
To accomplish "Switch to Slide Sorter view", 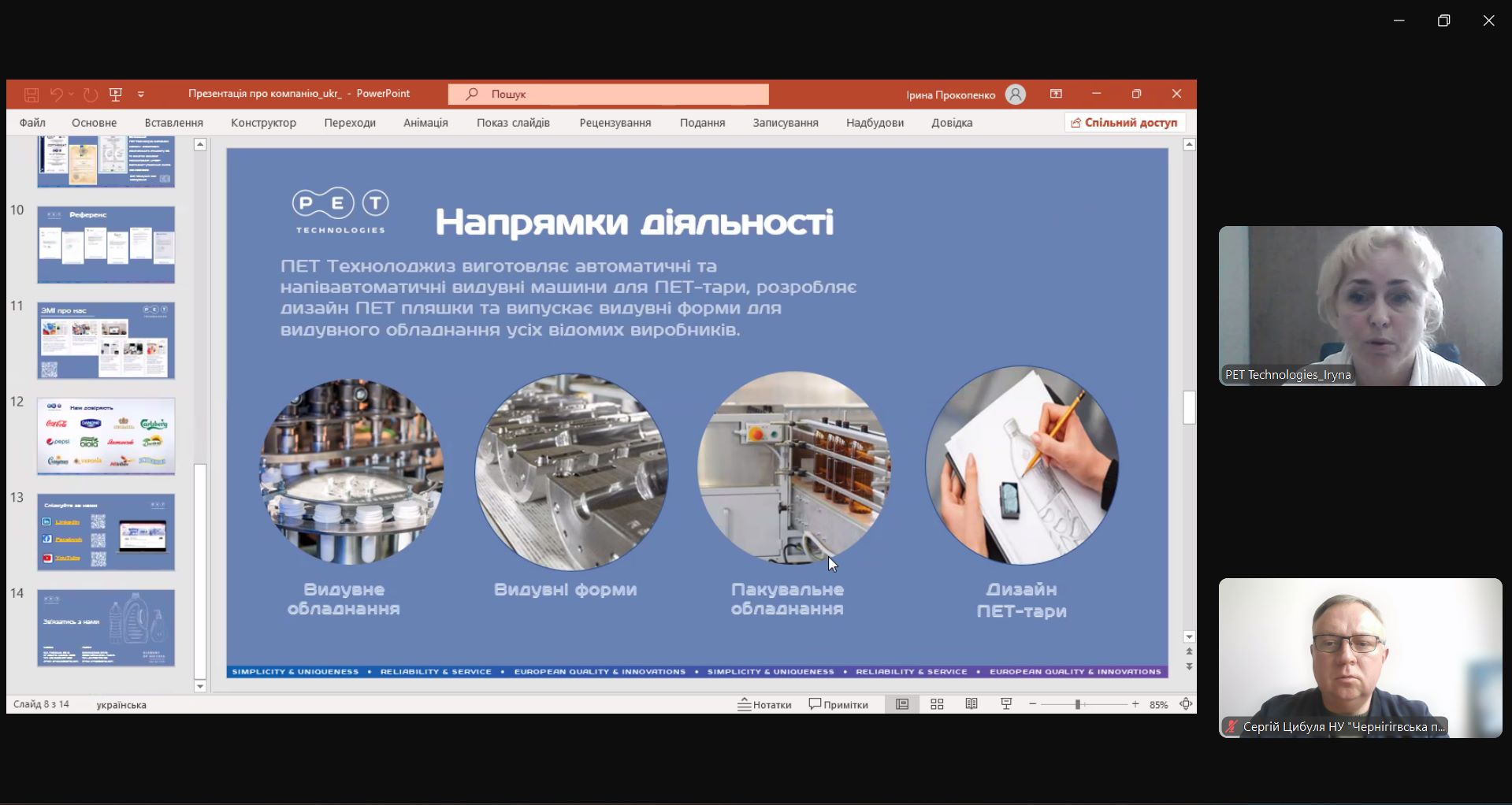I will click(x=937, y=704).
